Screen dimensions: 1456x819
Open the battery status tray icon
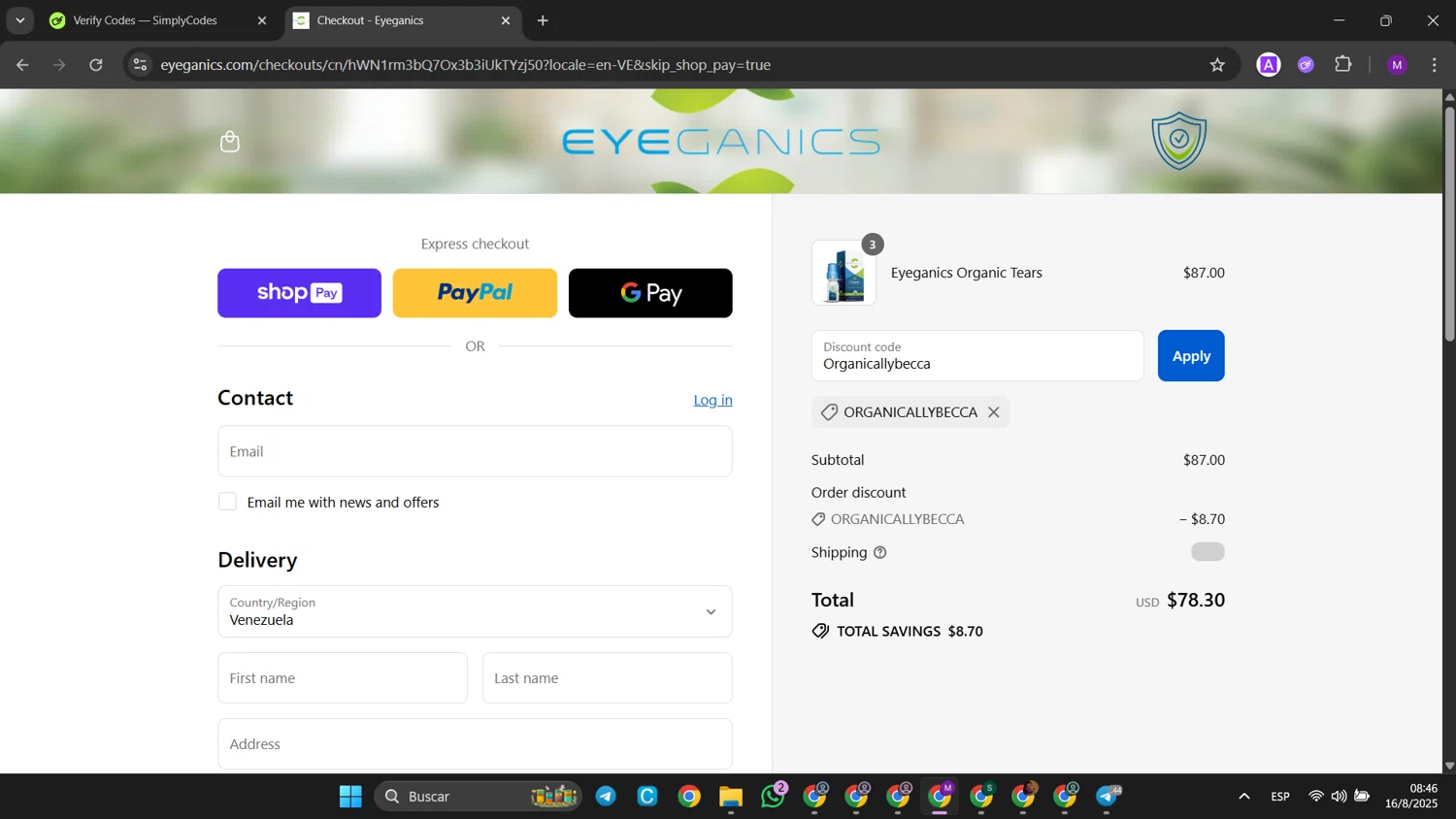(x=1362, y=797)
